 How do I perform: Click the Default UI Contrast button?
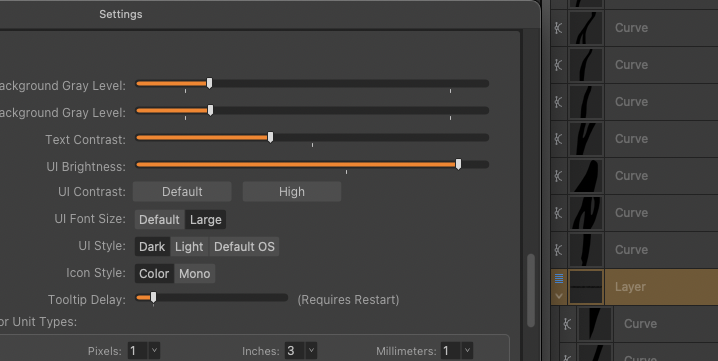pos(182,191)
